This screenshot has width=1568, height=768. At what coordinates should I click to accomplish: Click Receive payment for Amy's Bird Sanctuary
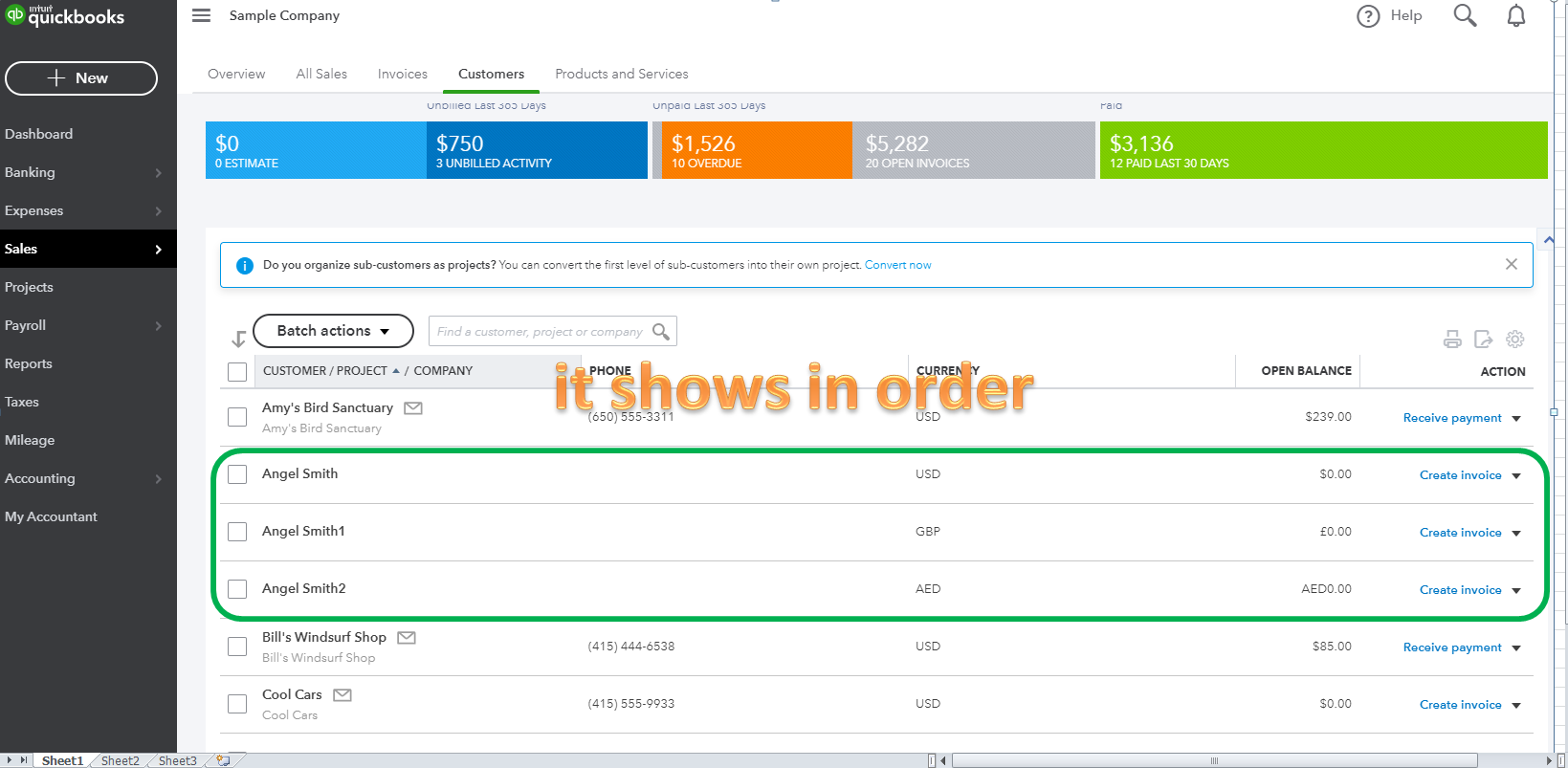(x=1452, y=418)
